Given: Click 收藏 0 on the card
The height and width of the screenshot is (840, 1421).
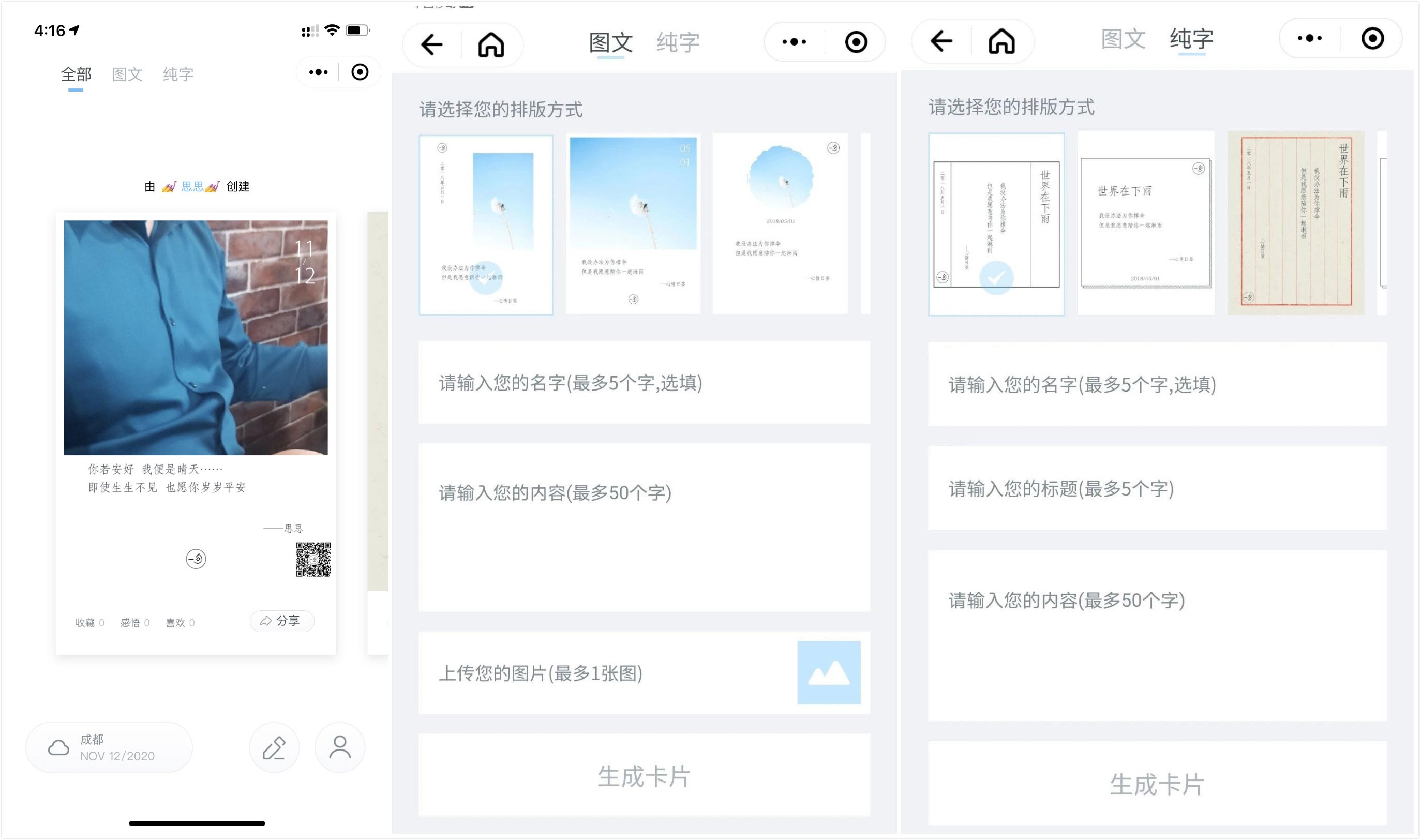Looking at the screenshot, I should tap(89, 623).
